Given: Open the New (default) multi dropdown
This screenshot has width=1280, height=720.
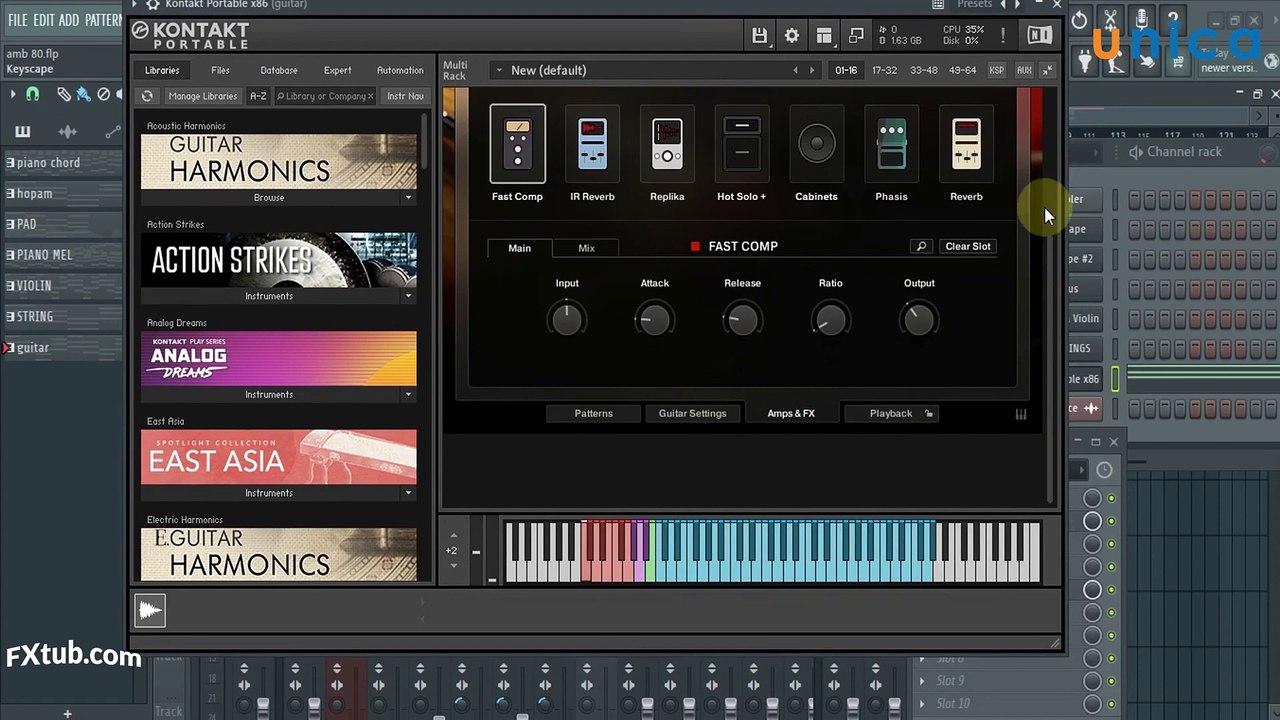Looking at the screenshot, I should click(x=498, y=70).
